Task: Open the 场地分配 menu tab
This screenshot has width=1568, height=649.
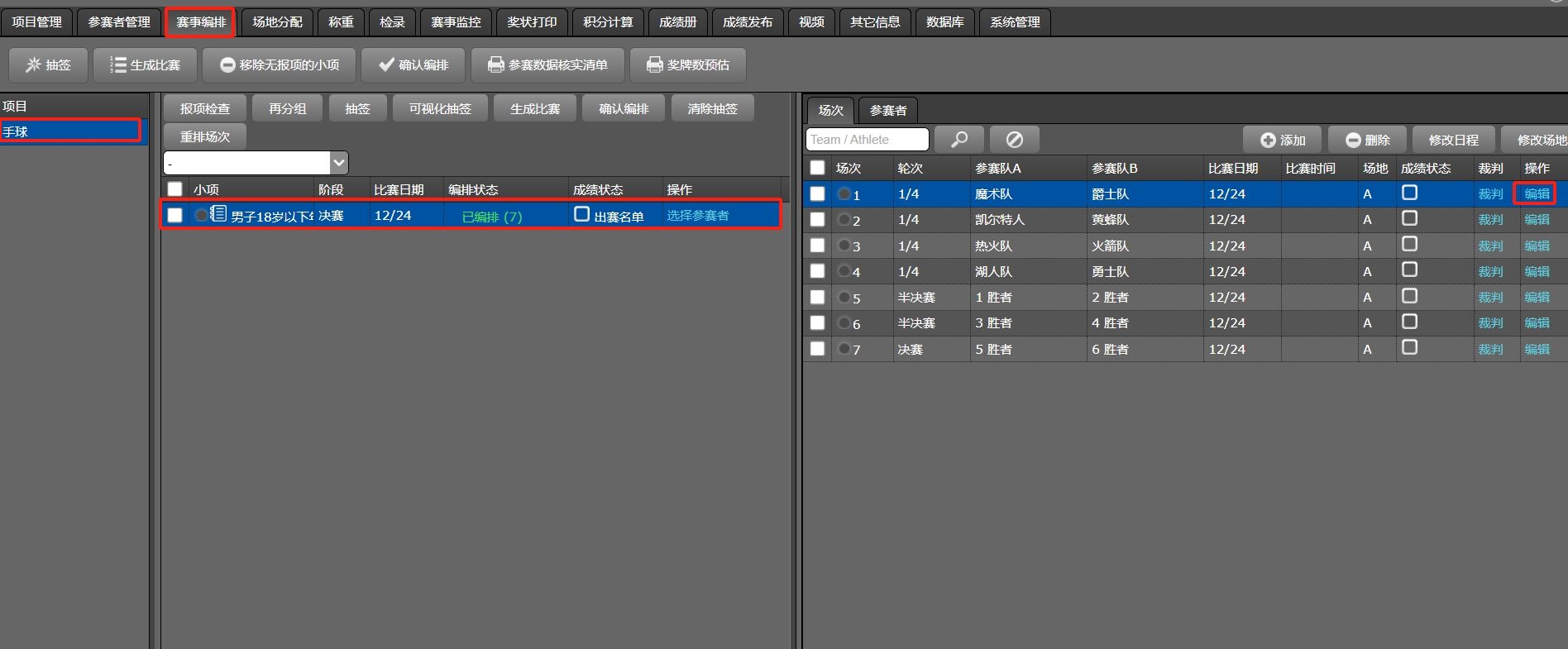Action: [277, 22]
